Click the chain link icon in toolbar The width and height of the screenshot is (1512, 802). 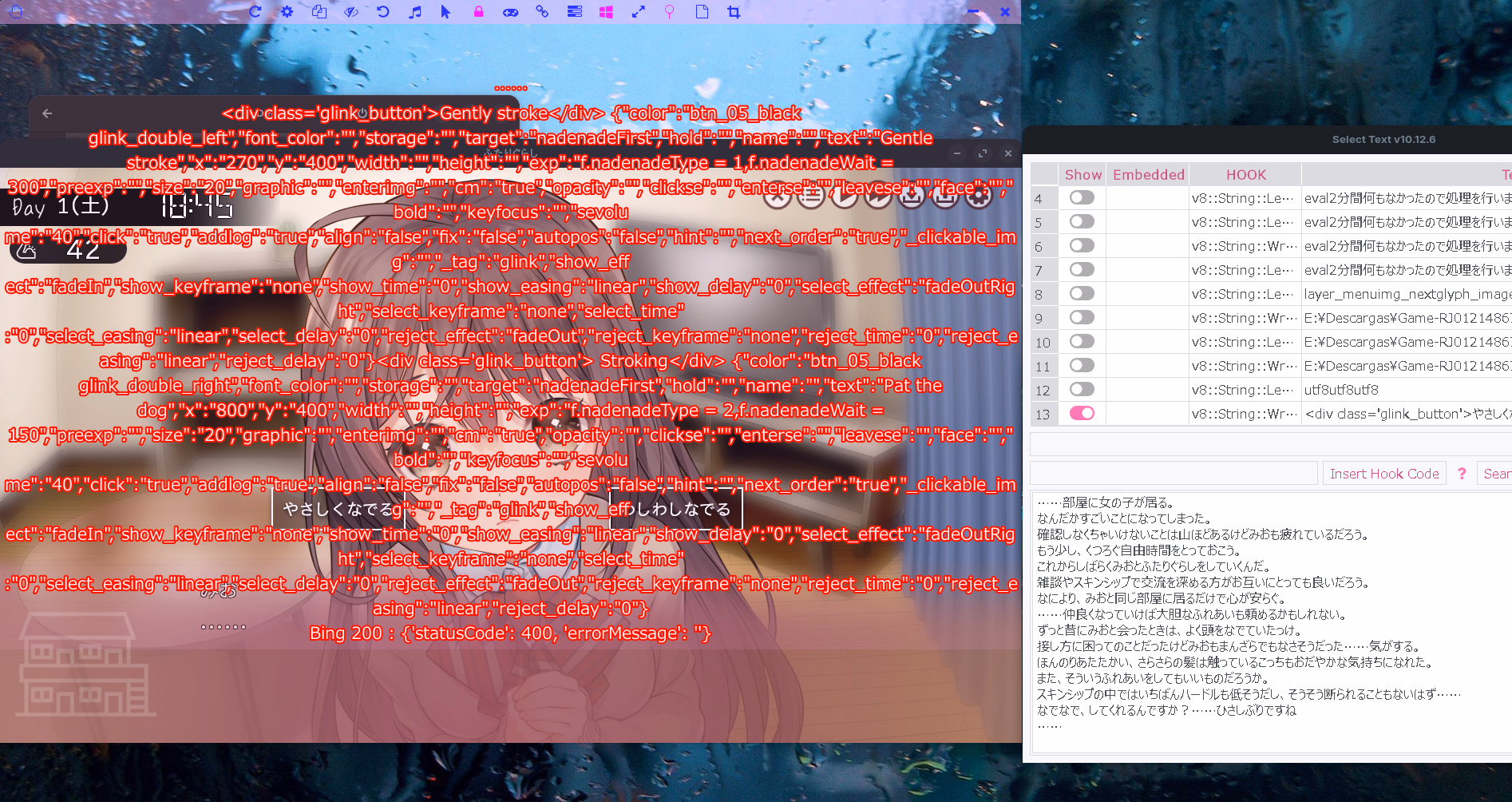click(542, 11)
